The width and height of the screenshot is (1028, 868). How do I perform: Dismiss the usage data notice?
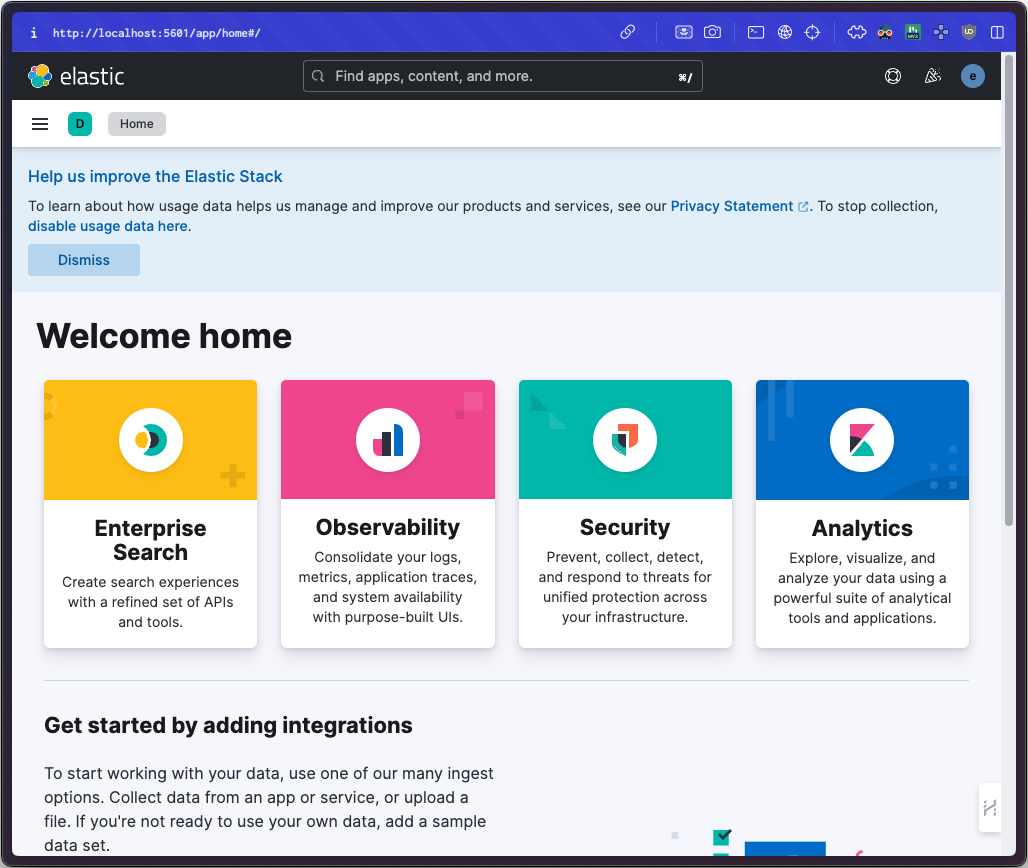(x=84, y=260)
